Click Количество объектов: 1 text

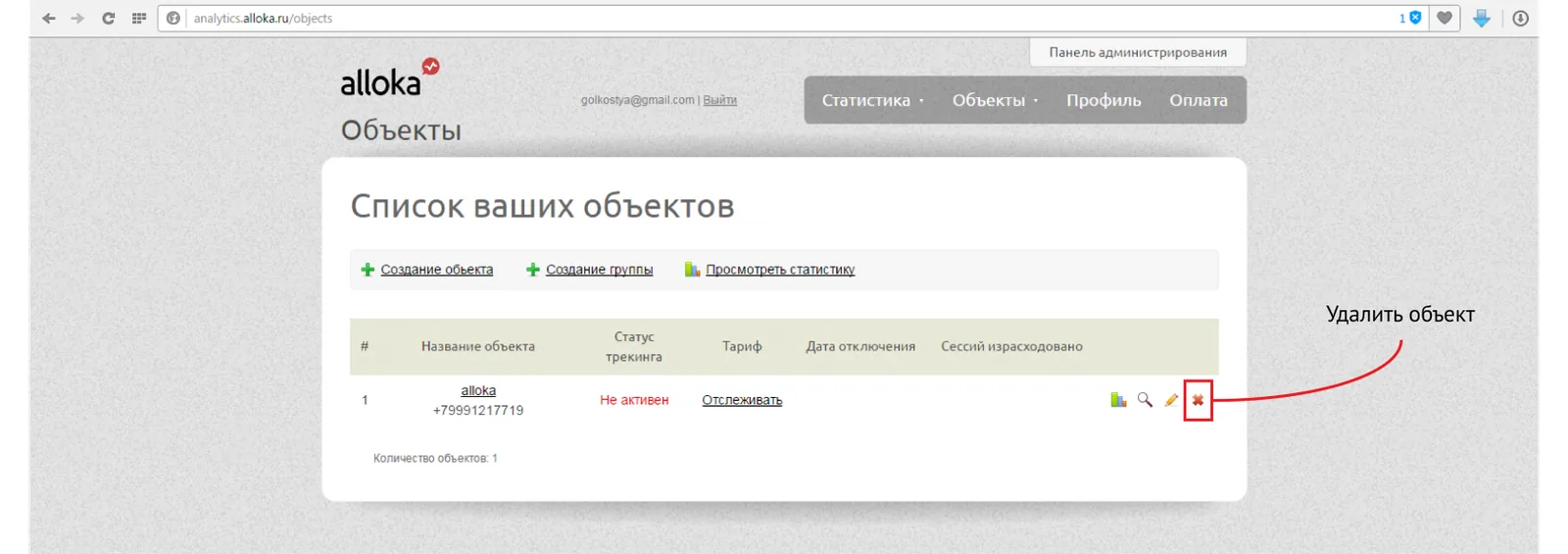pos(435,458)
